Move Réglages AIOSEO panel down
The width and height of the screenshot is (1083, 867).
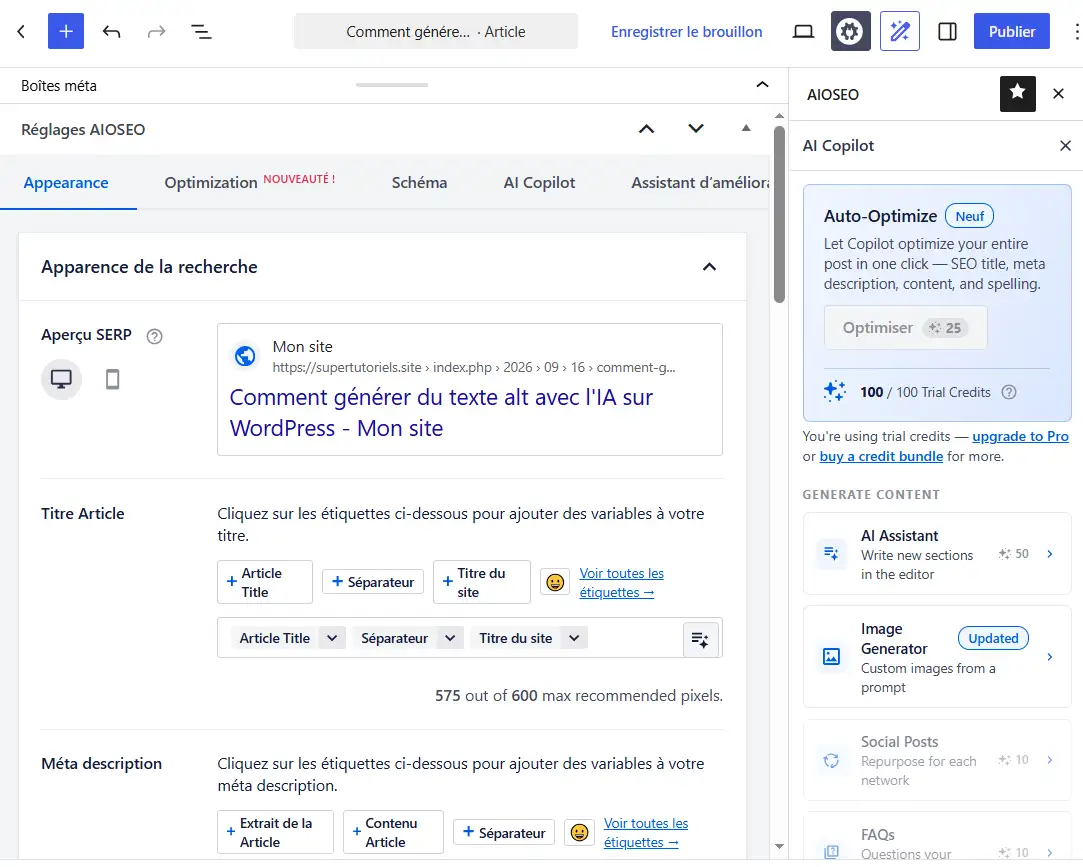[x=696, y=128]
